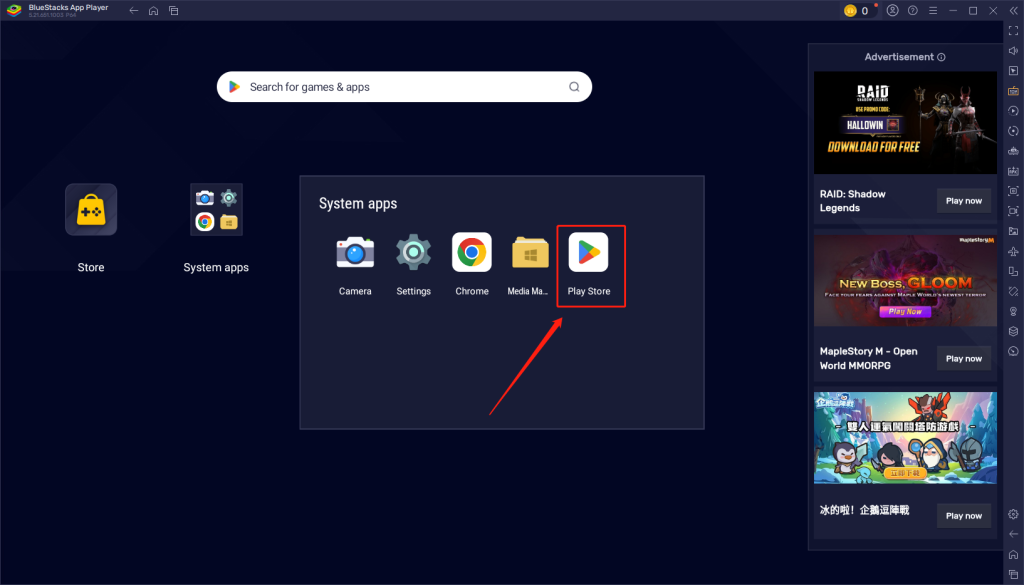Click the search magnifier icon
Image resolution: width=1024 pixels, height=585 pixels.
click(x=574, y=87)
